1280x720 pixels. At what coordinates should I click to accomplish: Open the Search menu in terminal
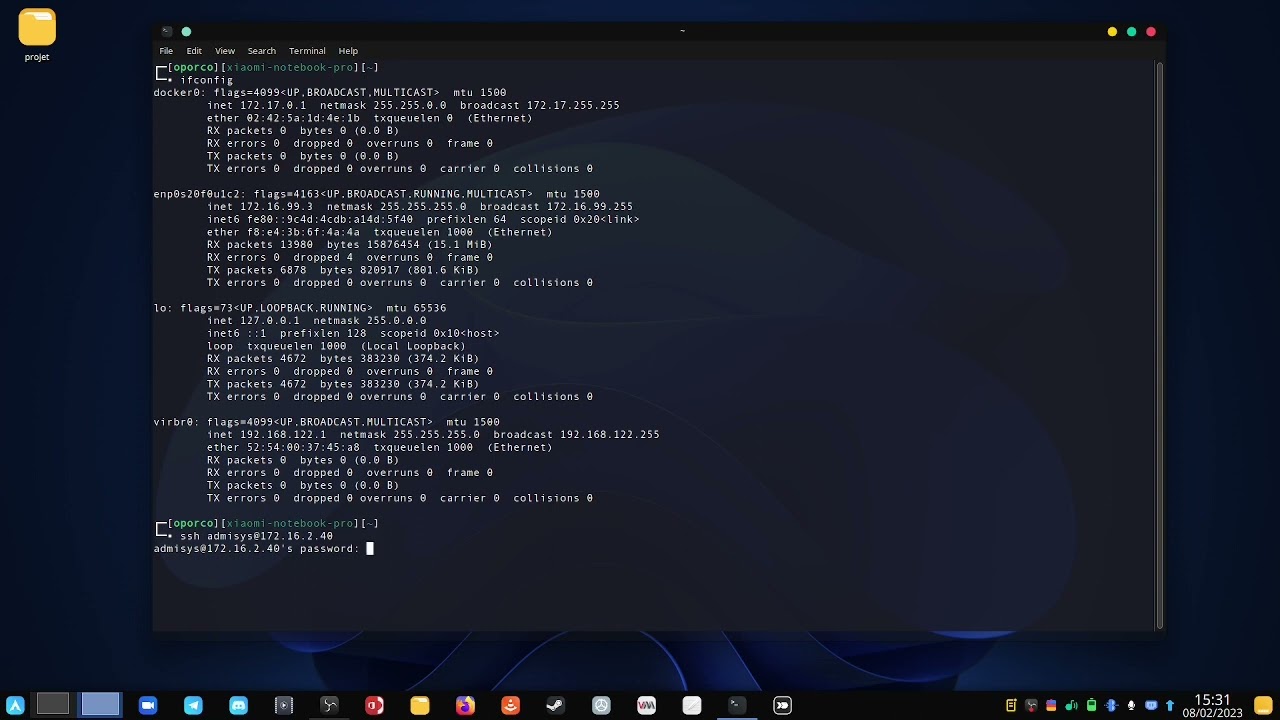pos(262,51)
